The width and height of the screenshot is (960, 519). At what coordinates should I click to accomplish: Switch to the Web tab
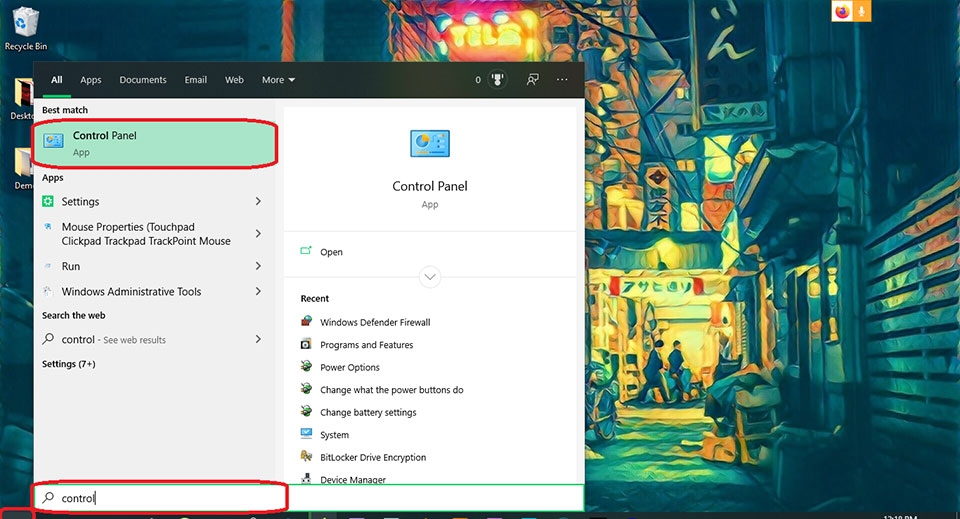234,80
